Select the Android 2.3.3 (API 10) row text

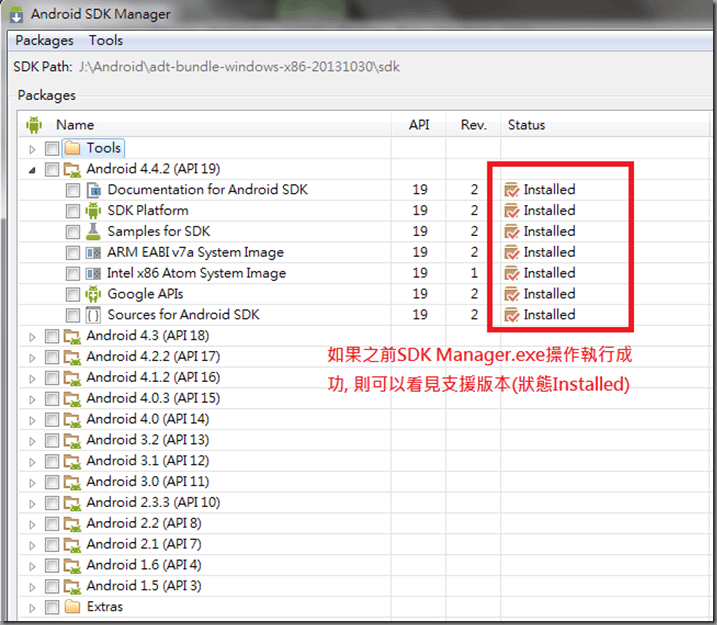(153, 502)
